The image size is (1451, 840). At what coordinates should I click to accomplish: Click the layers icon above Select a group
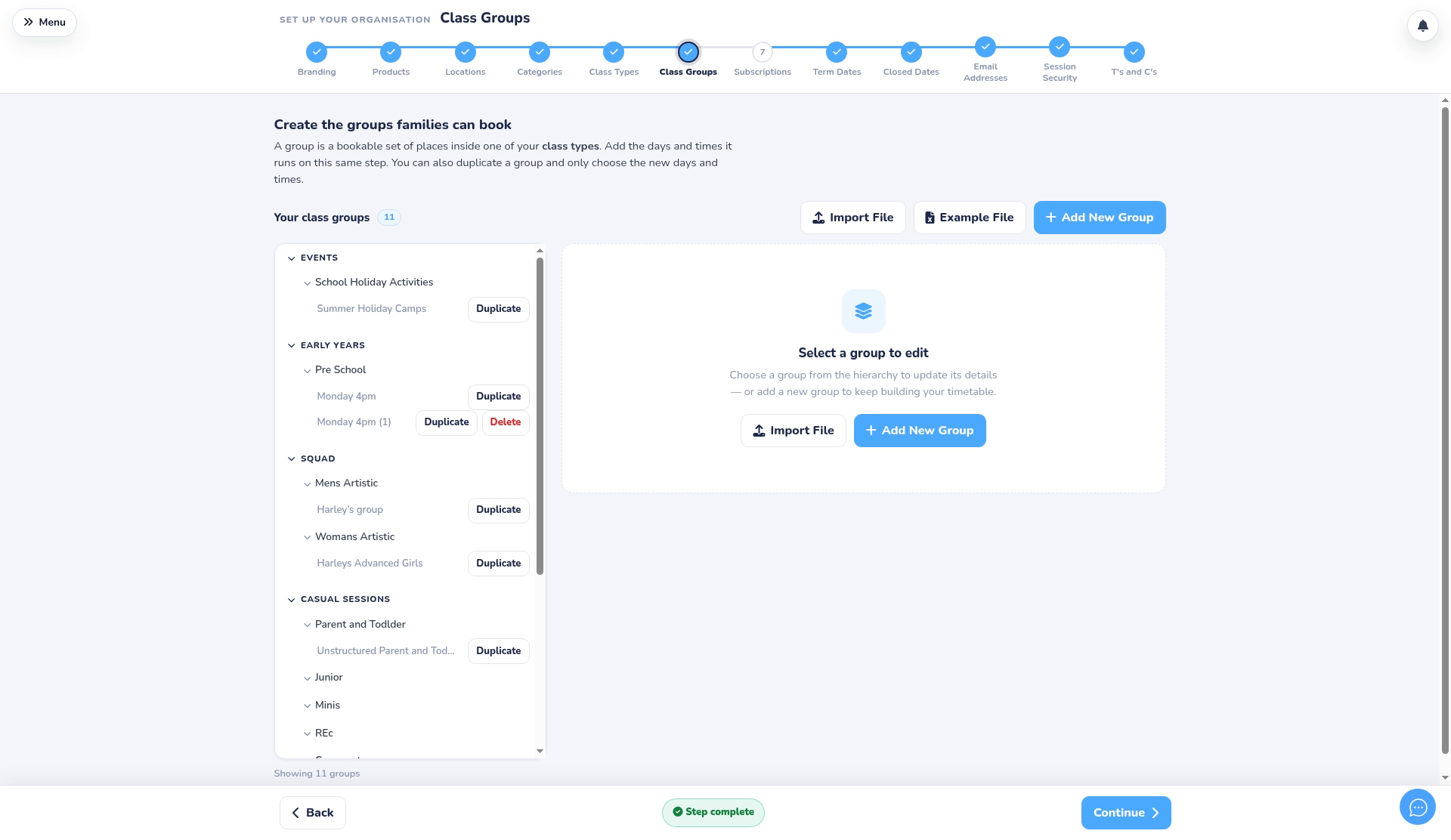[863, 311]
